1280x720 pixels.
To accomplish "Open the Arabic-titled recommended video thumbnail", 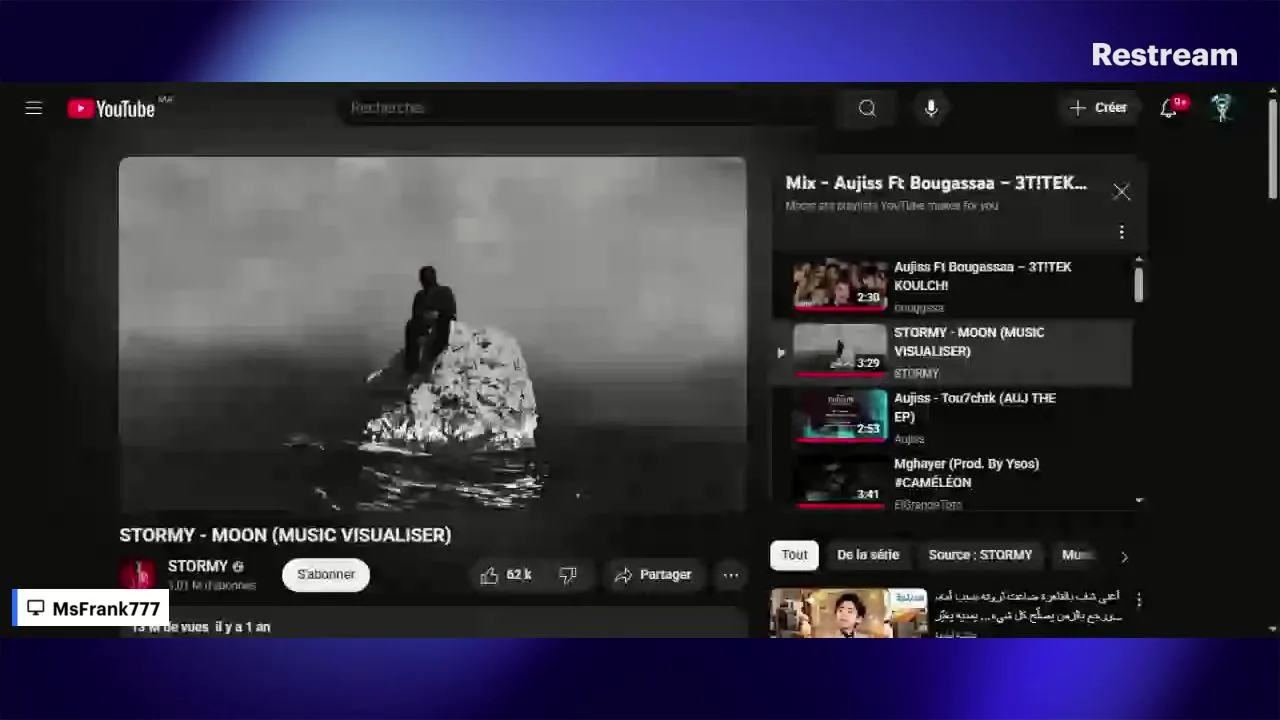I will pyautogui.click(x=848, y=613).
